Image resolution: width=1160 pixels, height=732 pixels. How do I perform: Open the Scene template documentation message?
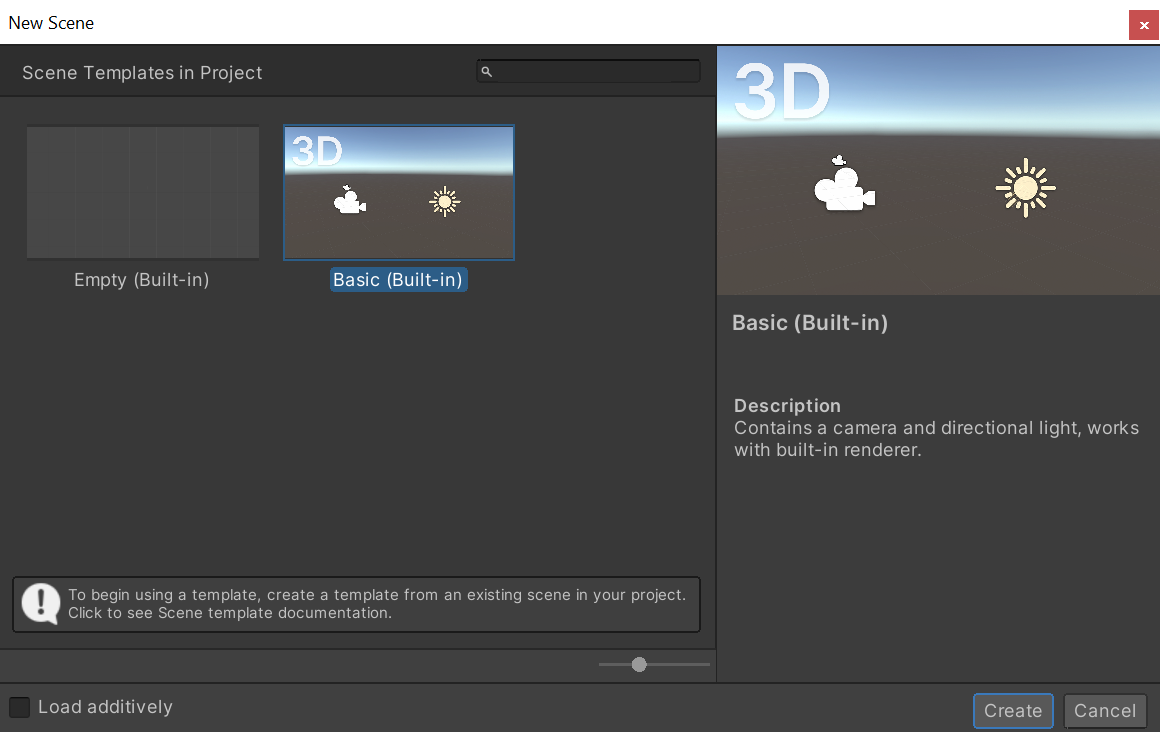pos(376,604)
